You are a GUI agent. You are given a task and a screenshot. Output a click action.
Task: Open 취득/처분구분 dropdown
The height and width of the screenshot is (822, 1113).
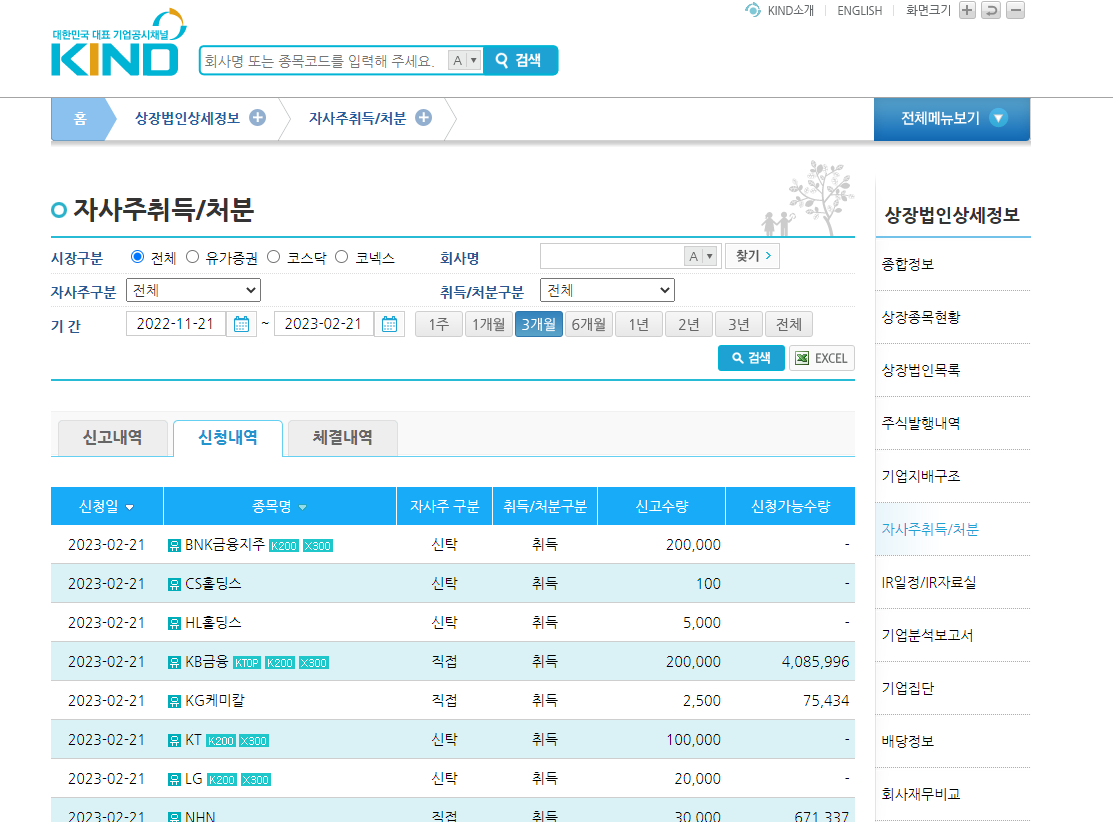[x=607, y=290]
